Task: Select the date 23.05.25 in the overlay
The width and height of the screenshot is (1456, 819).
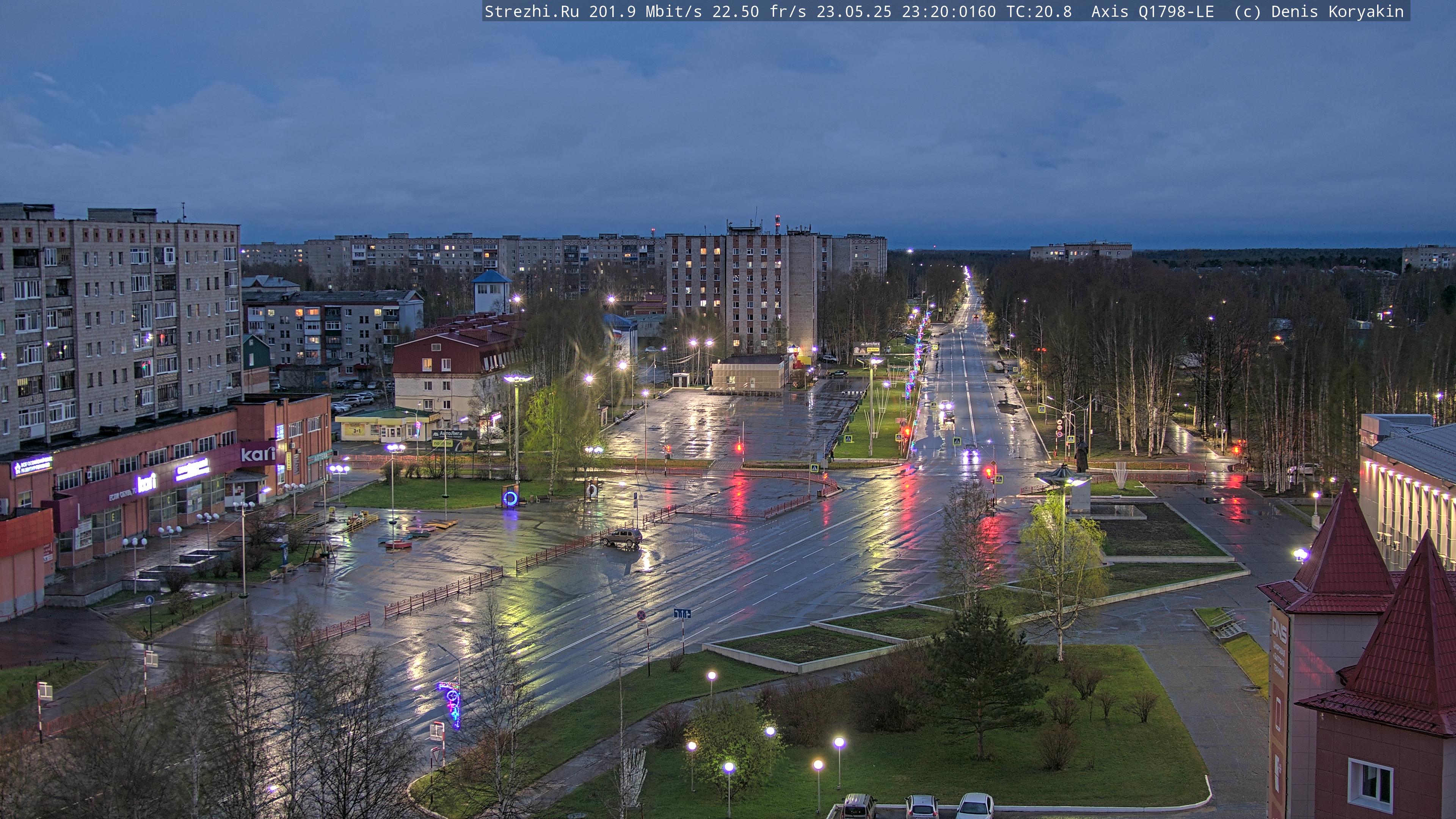Action: click(x=854, y=11)
